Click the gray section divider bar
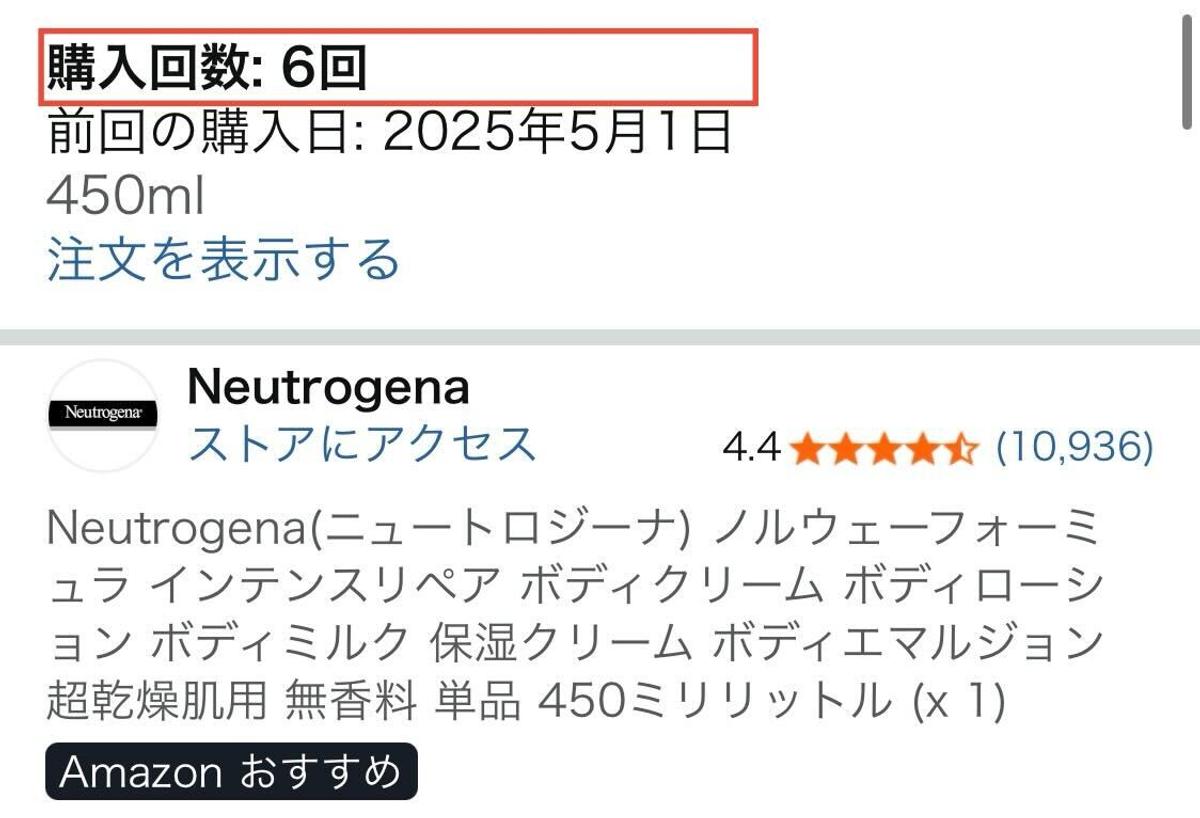1200x818 pixels. (x=600, y=337)
